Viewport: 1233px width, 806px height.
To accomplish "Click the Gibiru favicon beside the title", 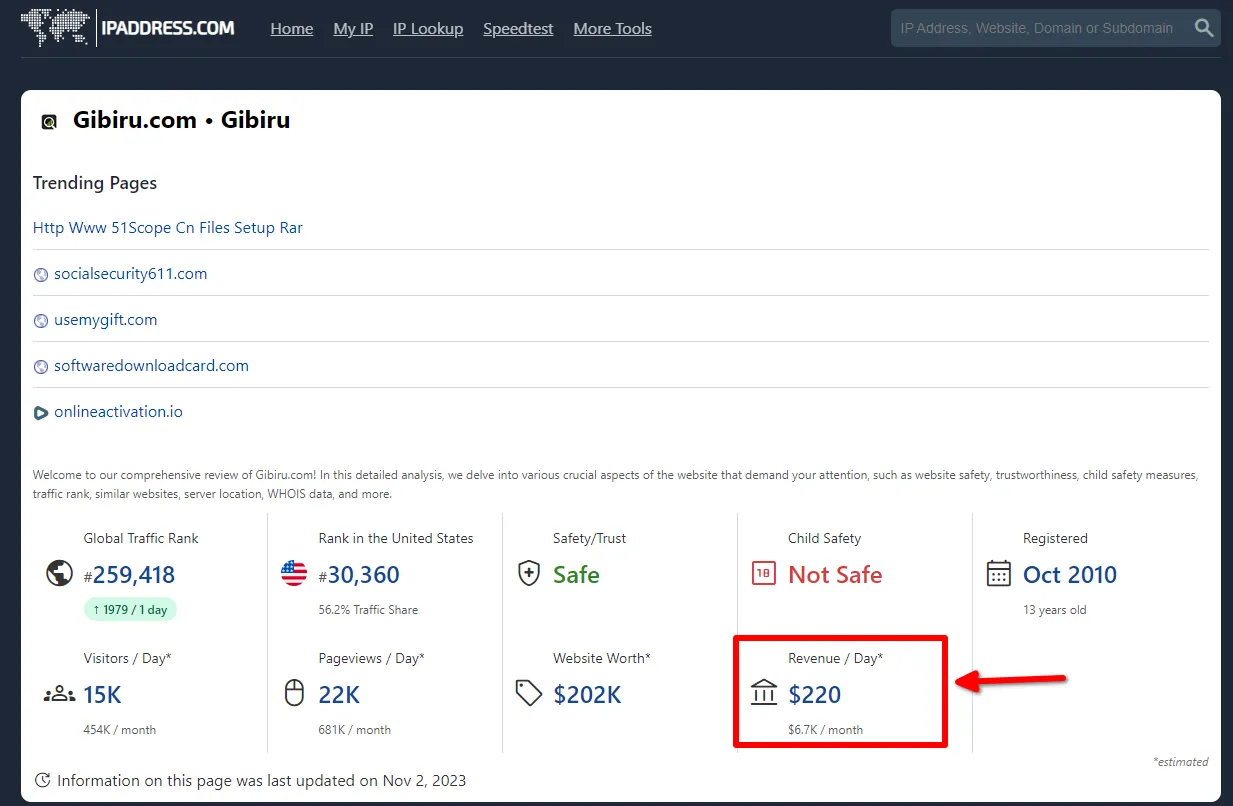I will tap(49, 122).
